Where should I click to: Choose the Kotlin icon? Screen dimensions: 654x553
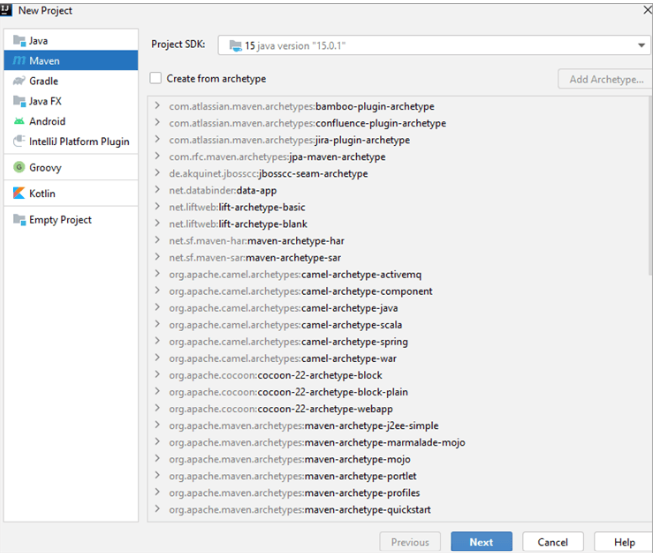19,194
